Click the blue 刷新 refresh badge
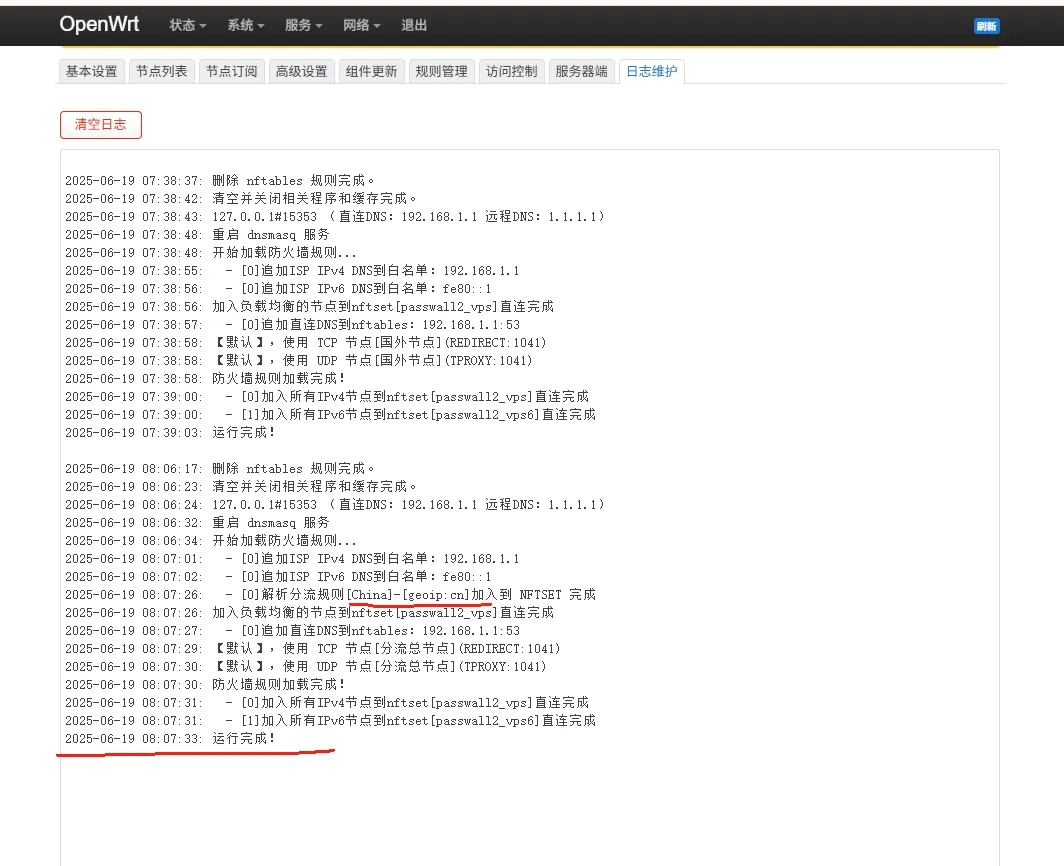 point(987,26)
